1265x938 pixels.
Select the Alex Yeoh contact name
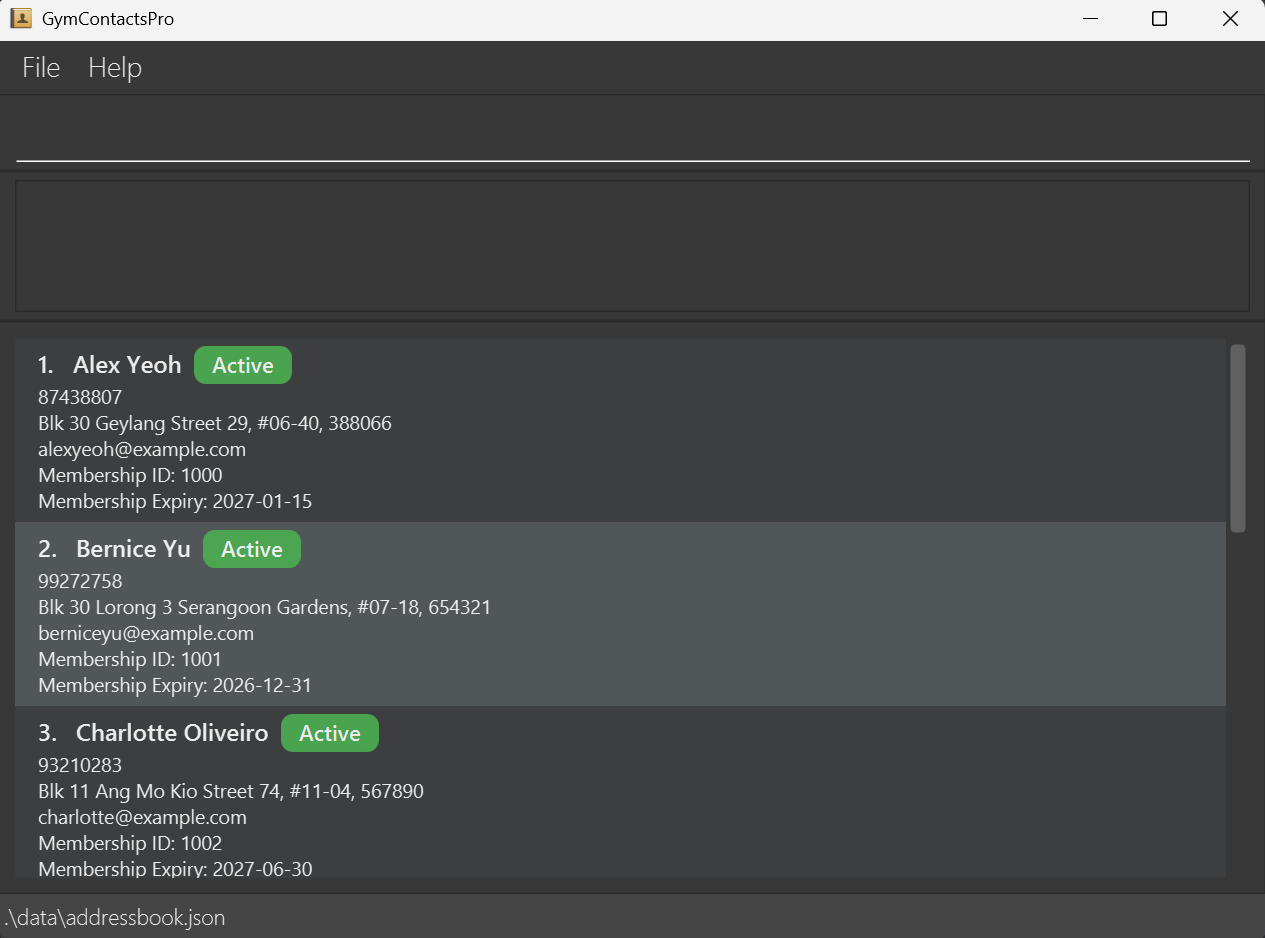coord(127,365)
